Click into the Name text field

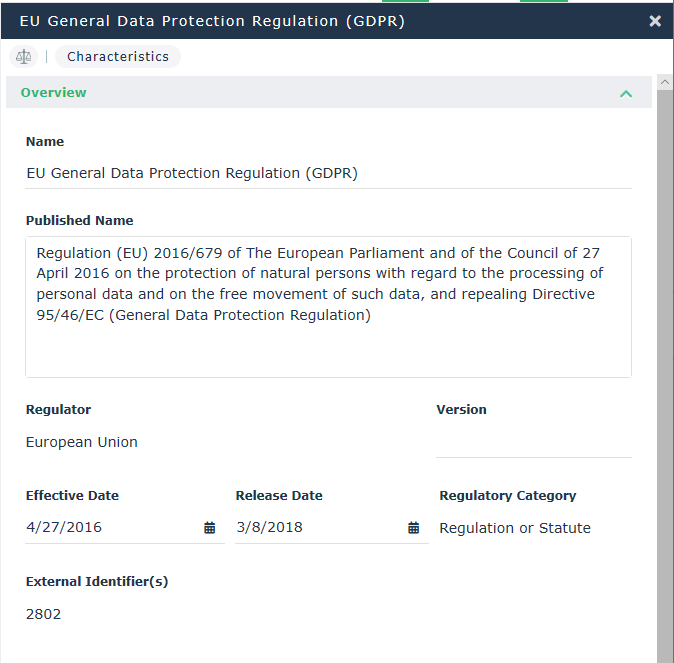328,173
